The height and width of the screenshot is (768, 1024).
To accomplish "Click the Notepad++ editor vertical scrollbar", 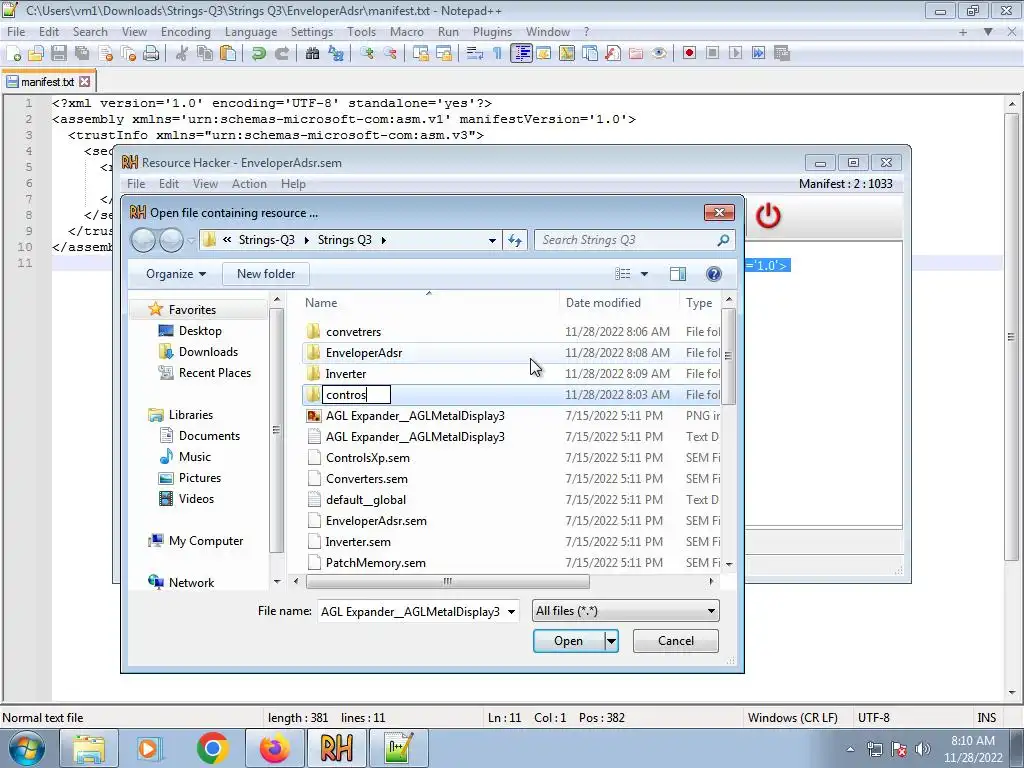I will click(x=1012, y=338).
